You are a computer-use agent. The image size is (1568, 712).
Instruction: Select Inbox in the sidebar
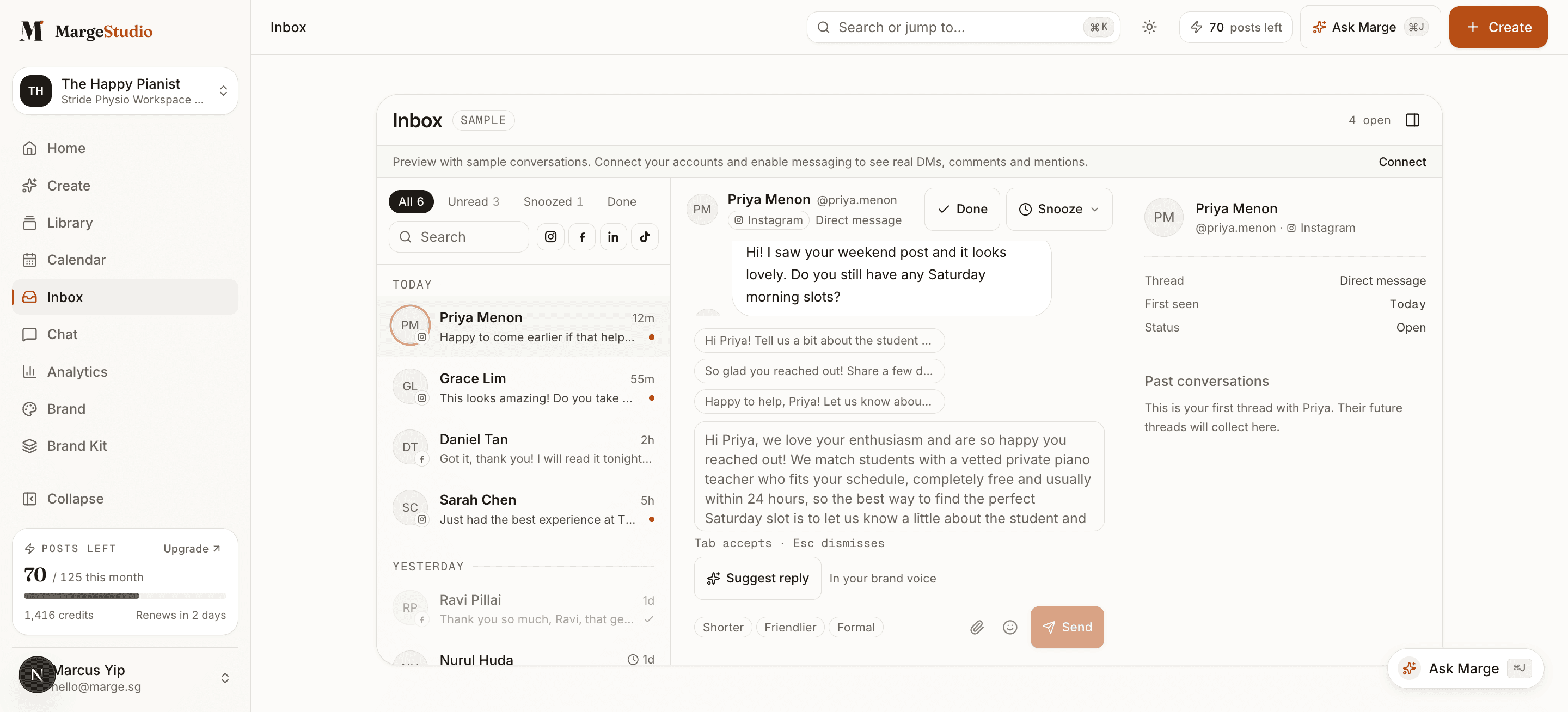click(125, 297)
